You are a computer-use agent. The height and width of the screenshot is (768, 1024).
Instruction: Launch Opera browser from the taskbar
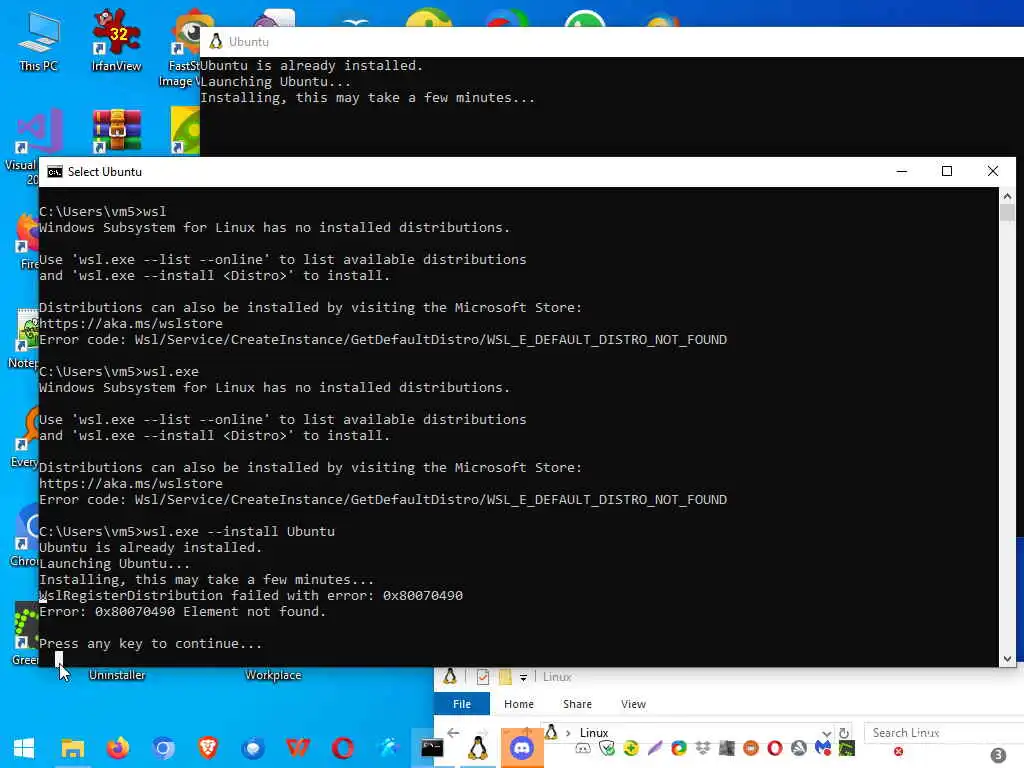click(x=343, y=748)
